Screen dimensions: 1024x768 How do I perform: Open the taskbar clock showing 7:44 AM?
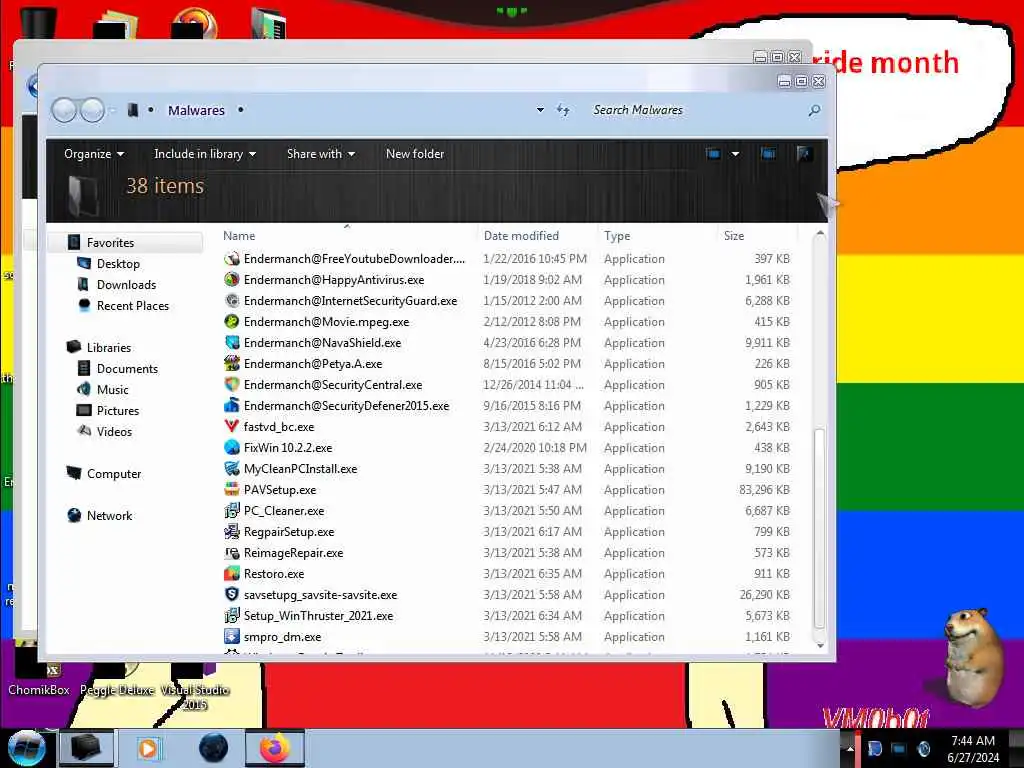pyautogui.click(x=973, y=748)
